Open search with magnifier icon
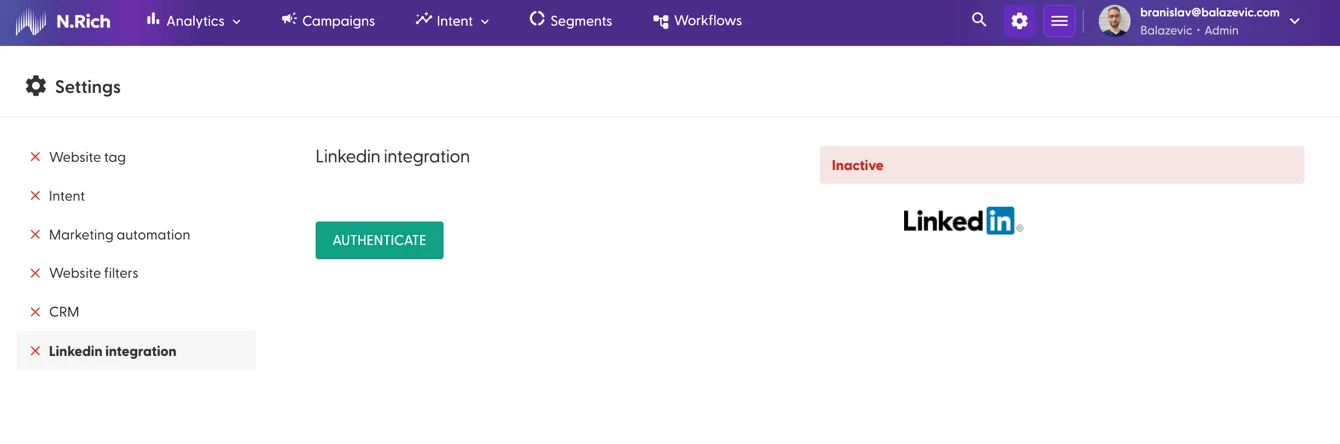The height and width of the screenshot is (444, 1340). tap(979, 20)
